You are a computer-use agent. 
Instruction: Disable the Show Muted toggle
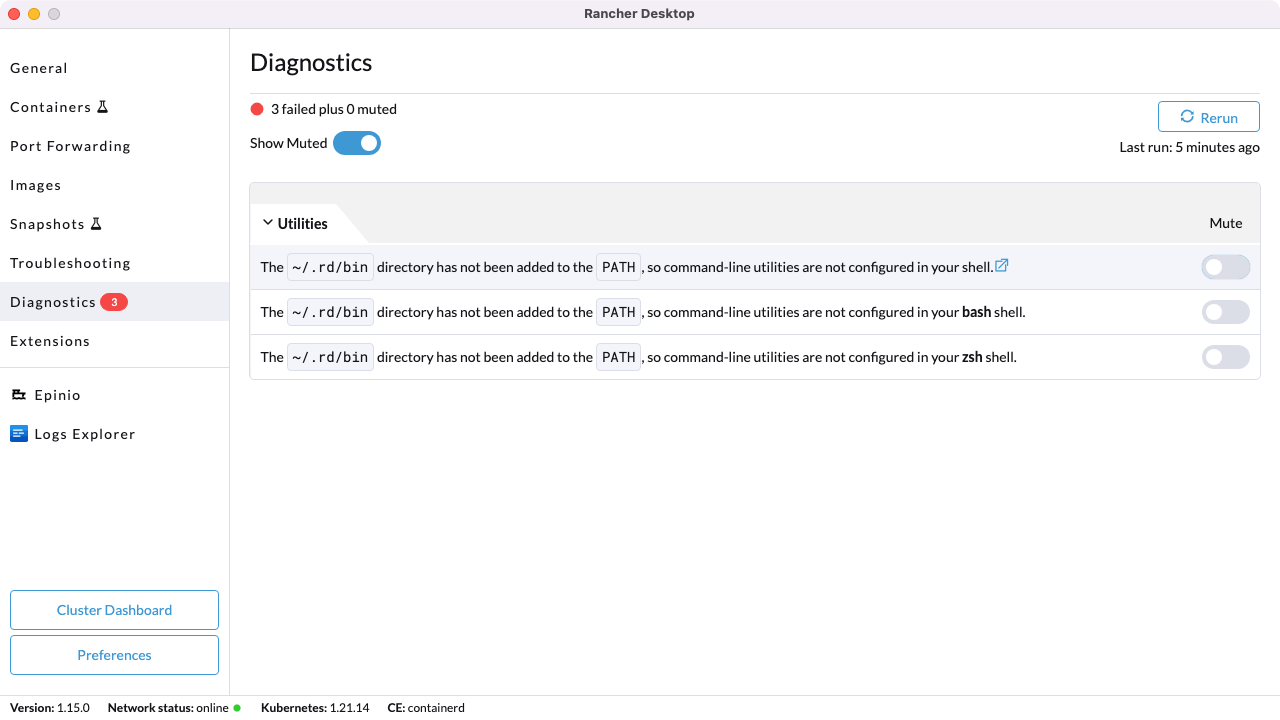[357, 143]
